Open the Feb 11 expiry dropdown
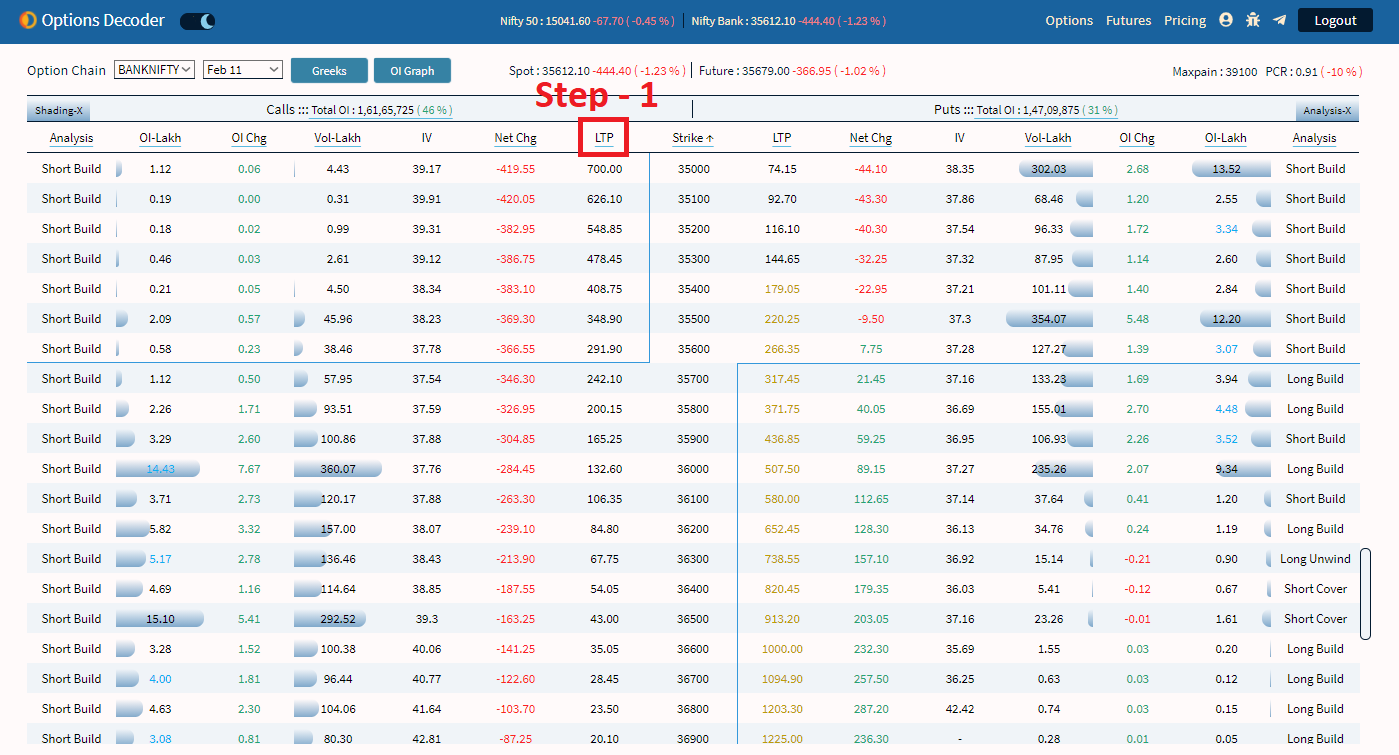This screenshot has width=1399, height=755. coord(243,70)
